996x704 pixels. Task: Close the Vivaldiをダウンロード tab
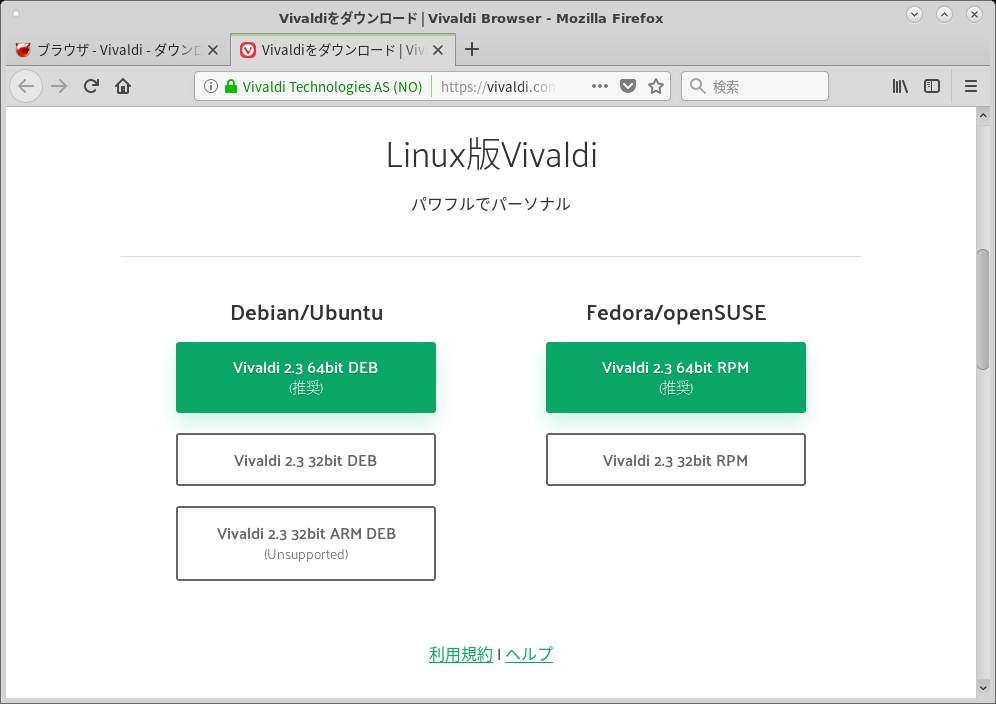tap(438, 50)
